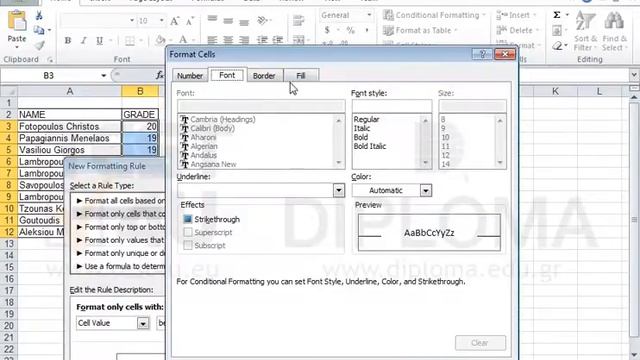Viewport: 640px width, 360px height.
Task: Toggle Italic in the ribbon
Action: click(84, 40)
